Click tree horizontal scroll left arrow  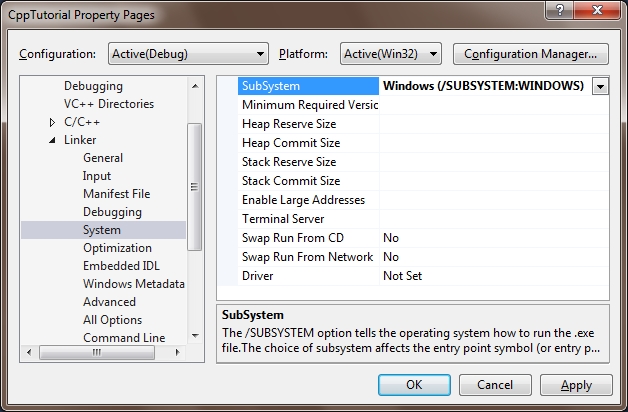coord(29,353)
